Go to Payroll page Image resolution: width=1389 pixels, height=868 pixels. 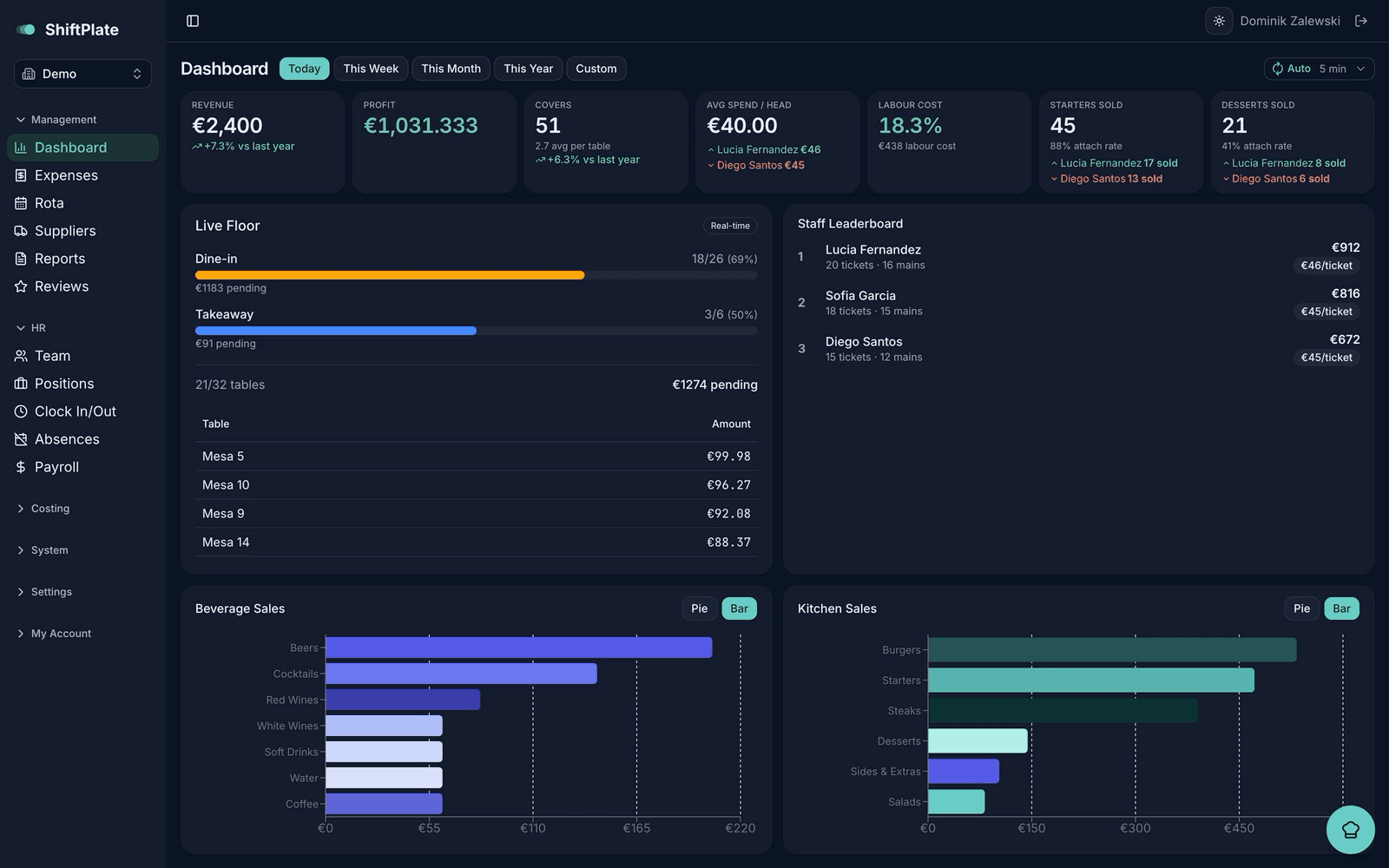coord(82,467)
